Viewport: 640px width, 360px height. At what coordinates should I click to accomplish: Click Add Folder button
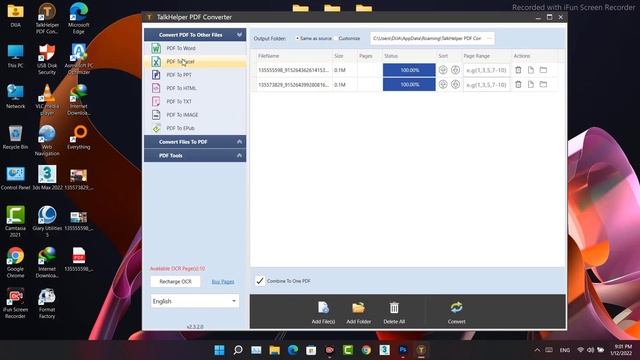[358, 313]
